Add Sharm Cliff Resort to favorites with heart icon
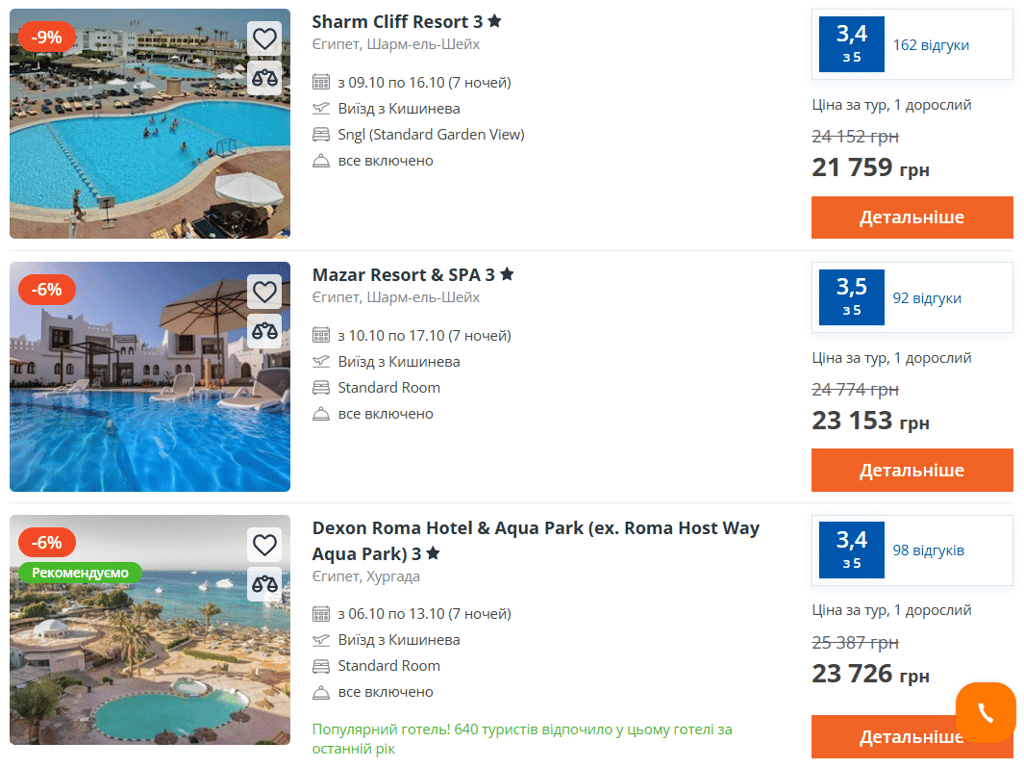Screen dimensions: 1024x768 264,38
